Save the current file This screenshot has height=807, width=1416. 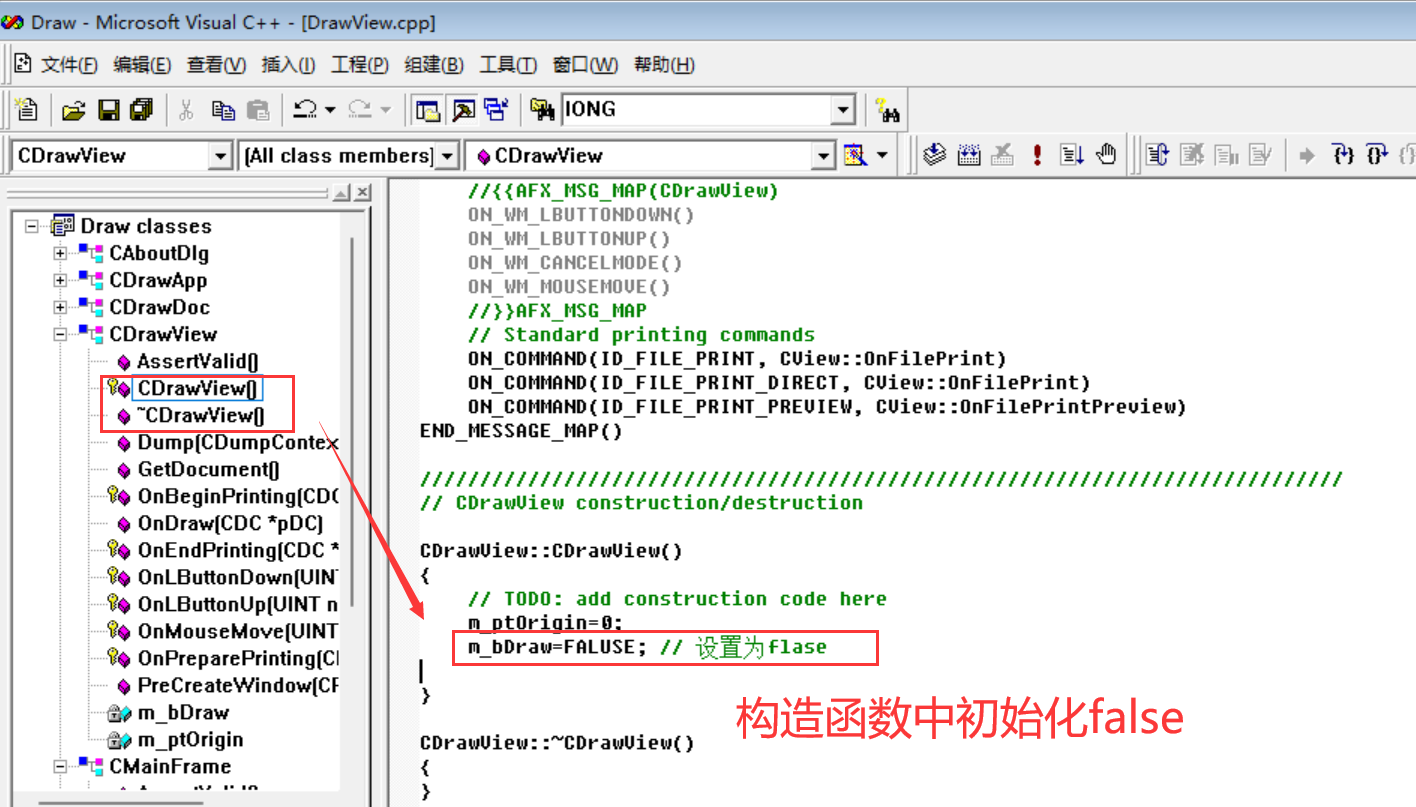(108, 110)
